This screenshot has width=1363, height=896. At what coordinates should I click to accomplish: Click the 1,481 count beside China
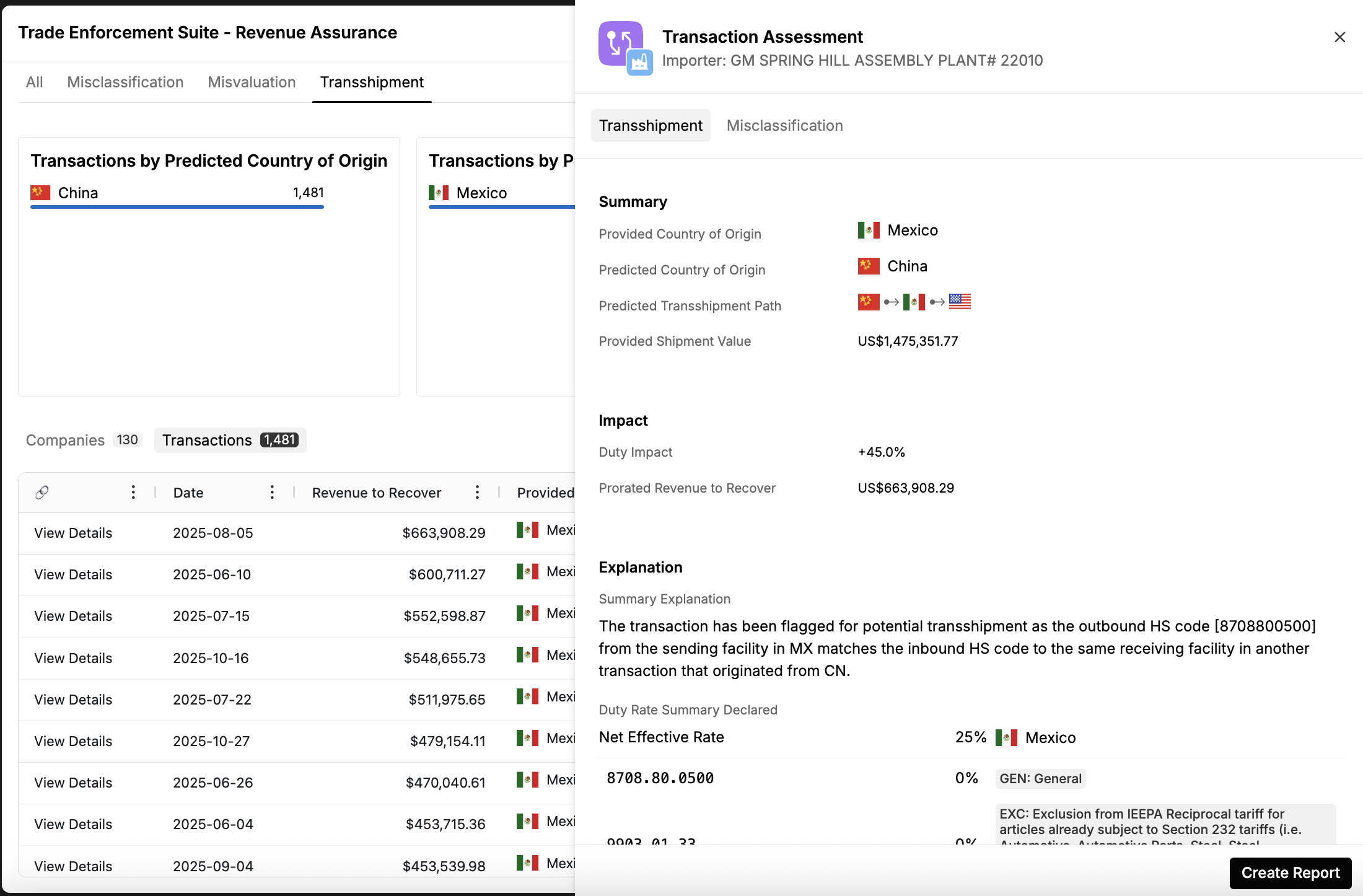[308, 193]
